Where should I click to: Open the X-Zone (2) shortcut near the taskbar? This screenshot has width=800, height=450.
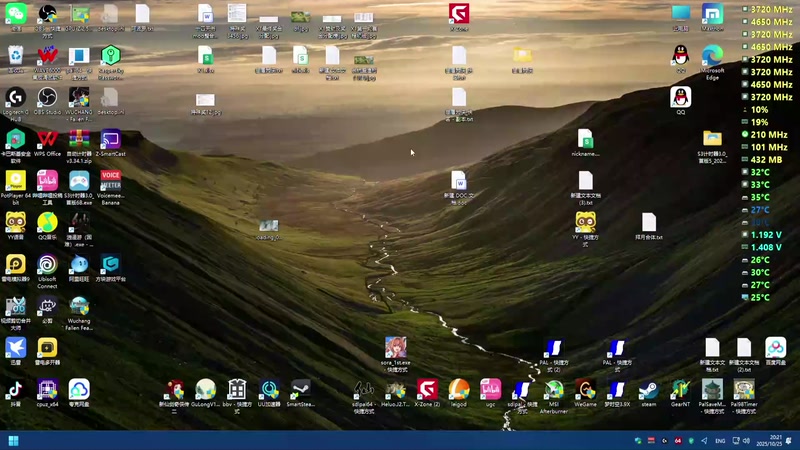[x=427, y=389]
